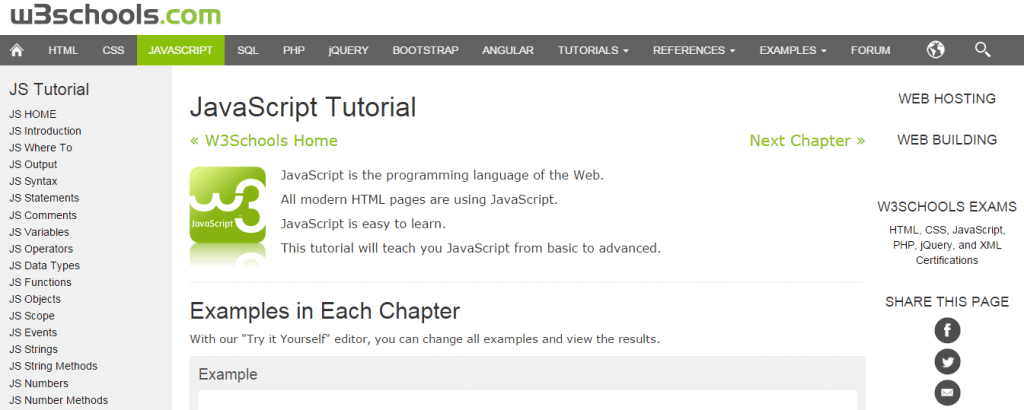Go to the home icon in navbar

[17, 50]
